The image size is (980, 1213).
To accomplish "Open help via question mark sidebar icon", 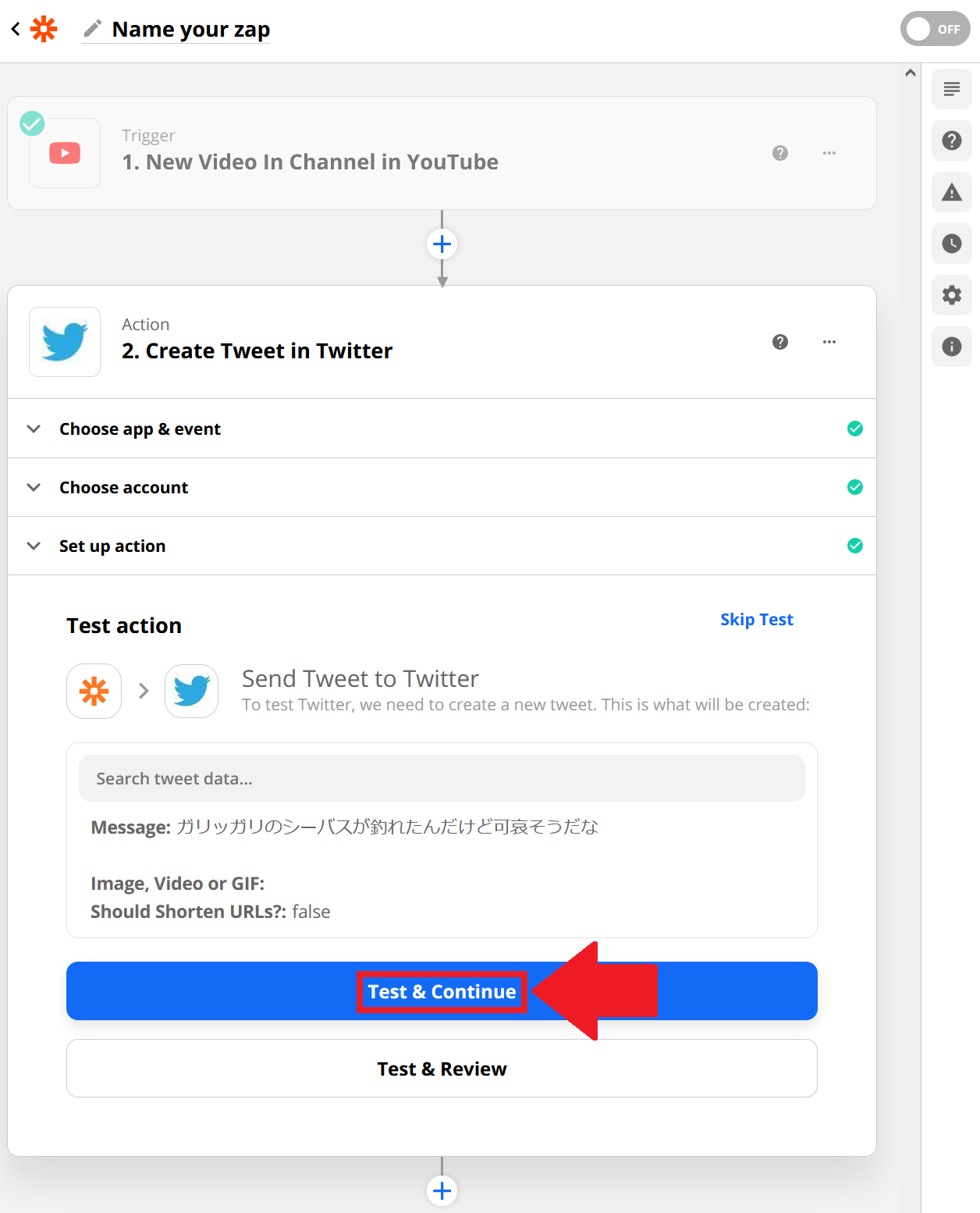I will tap(951, 141).
